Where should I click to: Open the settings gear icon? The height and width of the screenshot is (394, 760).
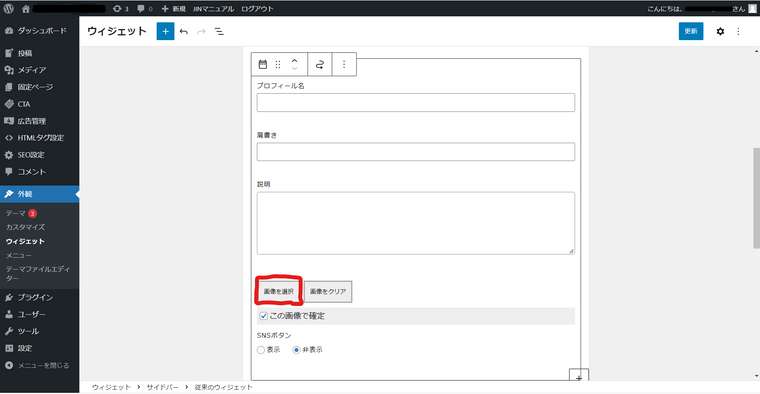coord(720,32)
